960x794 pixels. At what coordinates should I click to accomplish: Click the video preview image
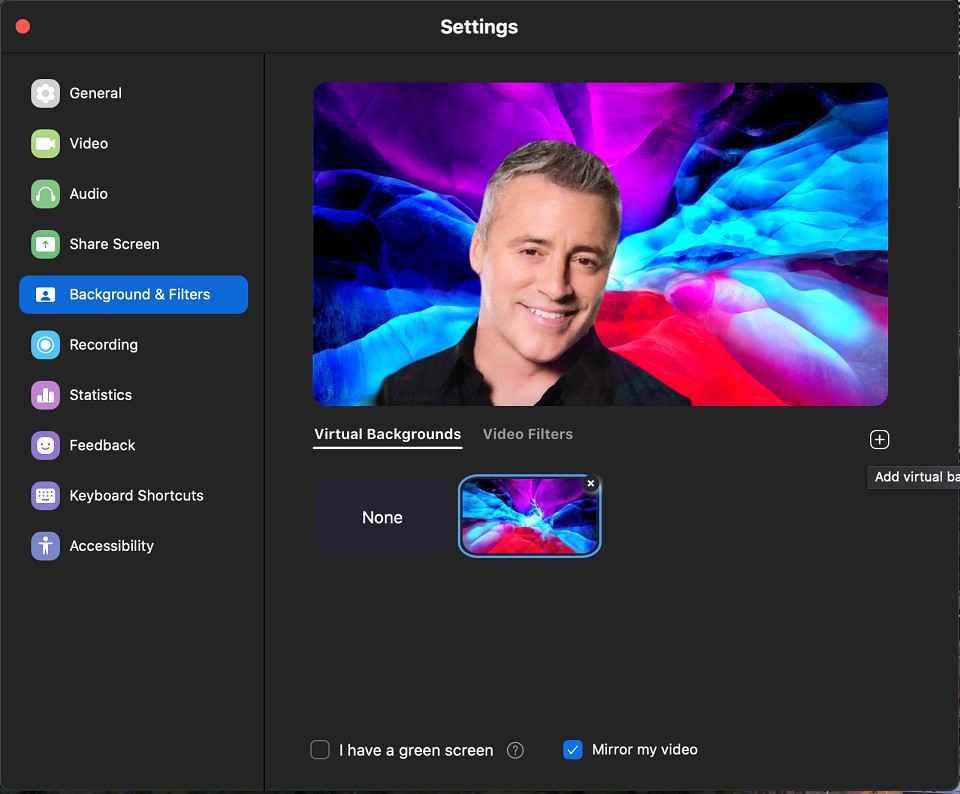pos(600,244)
